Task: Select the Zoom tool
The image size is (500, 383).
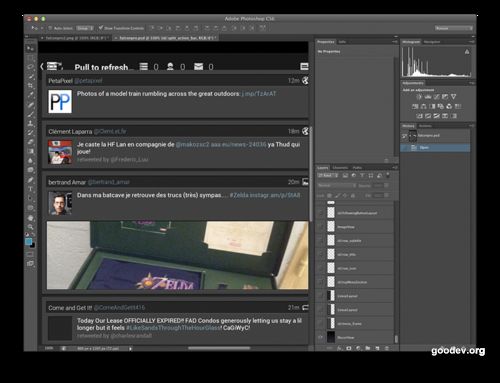Action: tap(30, 227)
